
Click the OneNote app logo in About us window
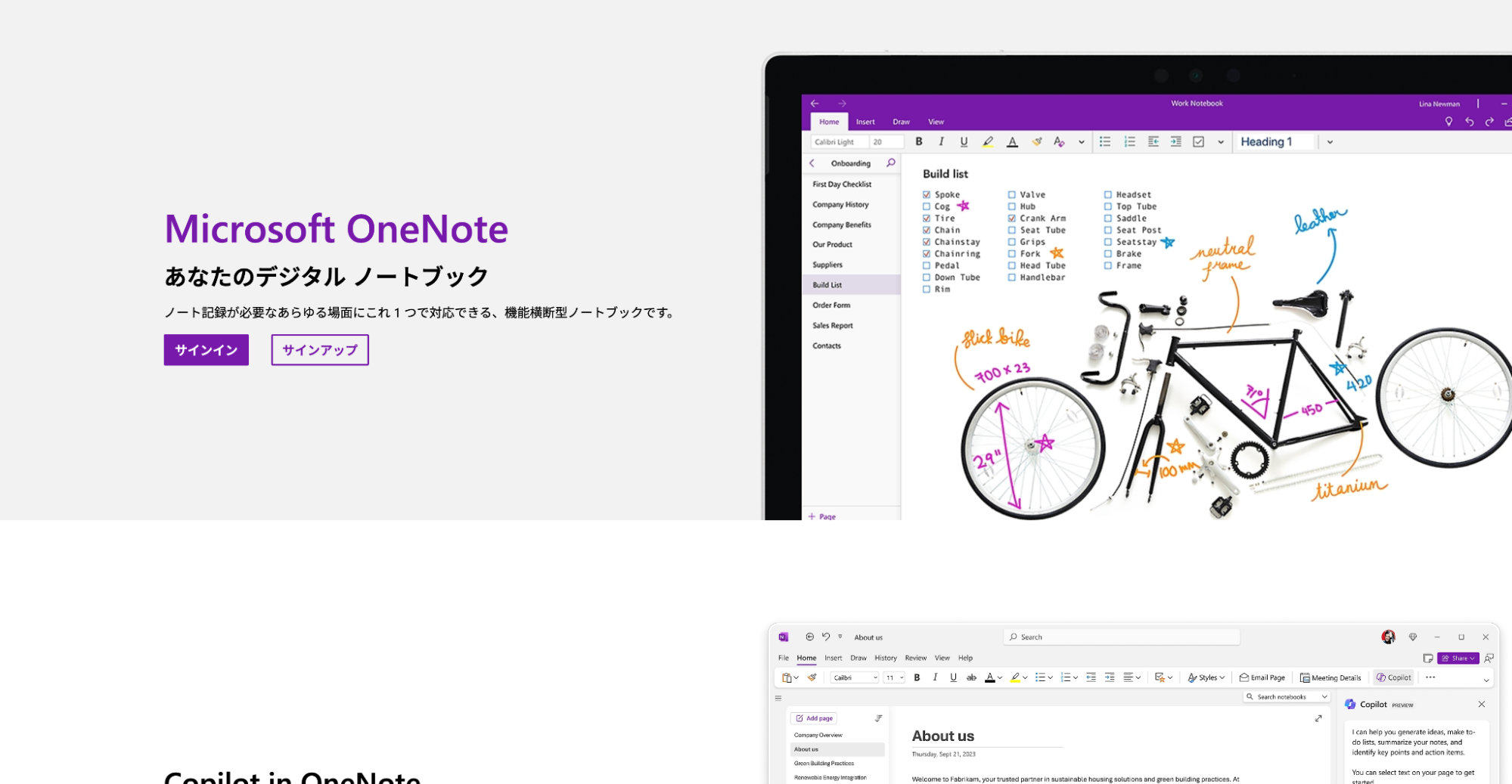pos(784,637)
